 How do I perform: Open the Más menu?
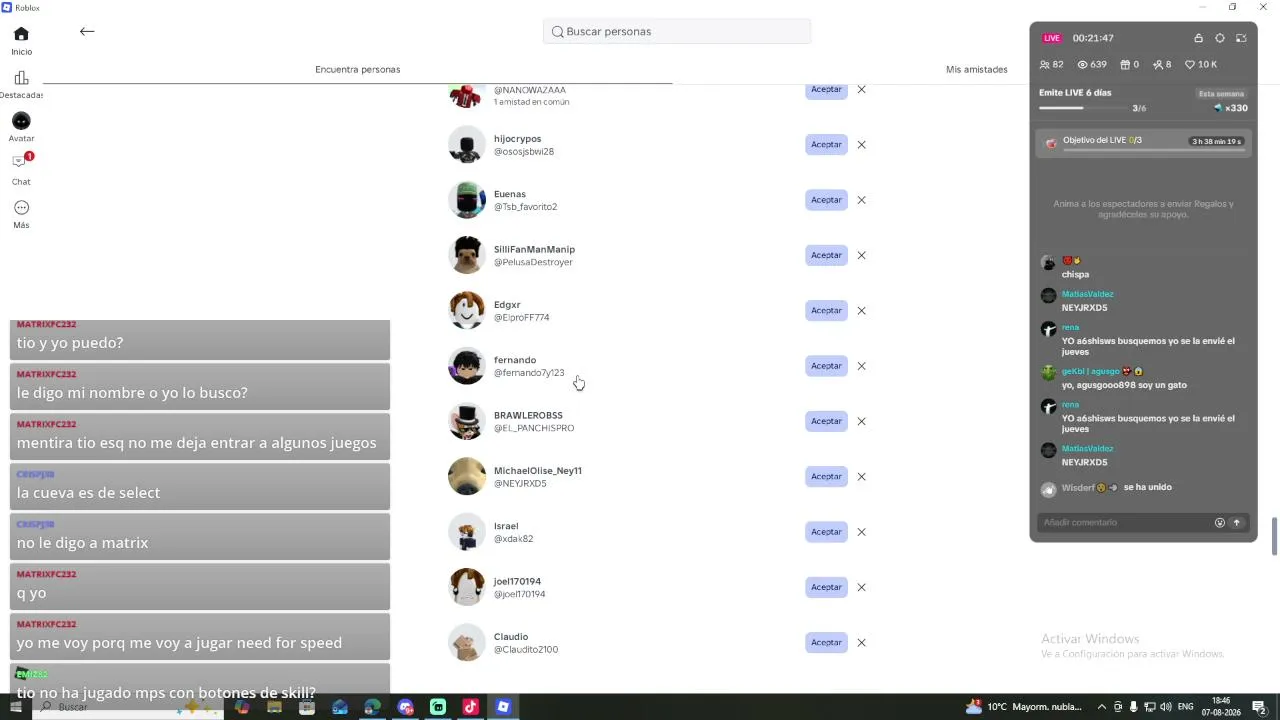(21, 214)
